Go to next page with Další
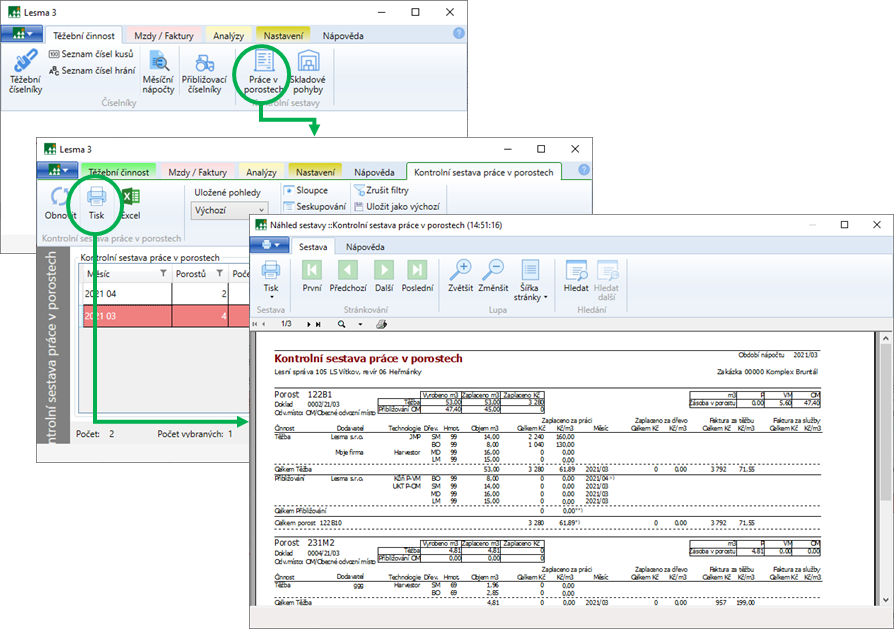Viewport: 894px width, 629px height. point(383,276)
